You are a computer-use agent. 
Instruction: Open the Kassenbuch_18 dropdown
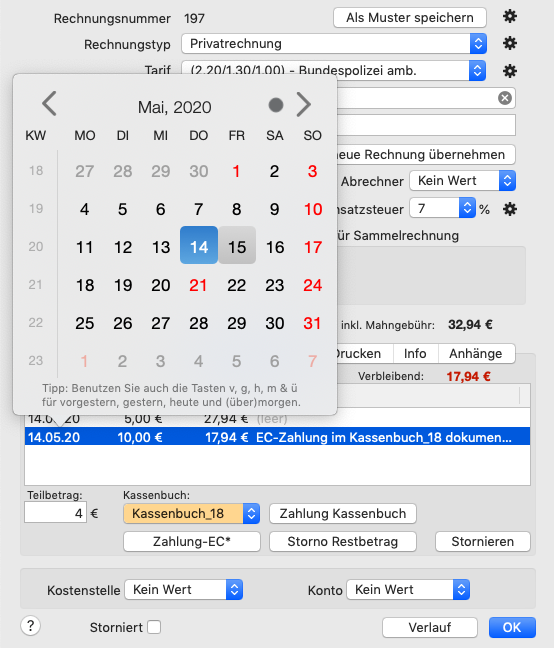pyautogui.click(x=191, y=514)
